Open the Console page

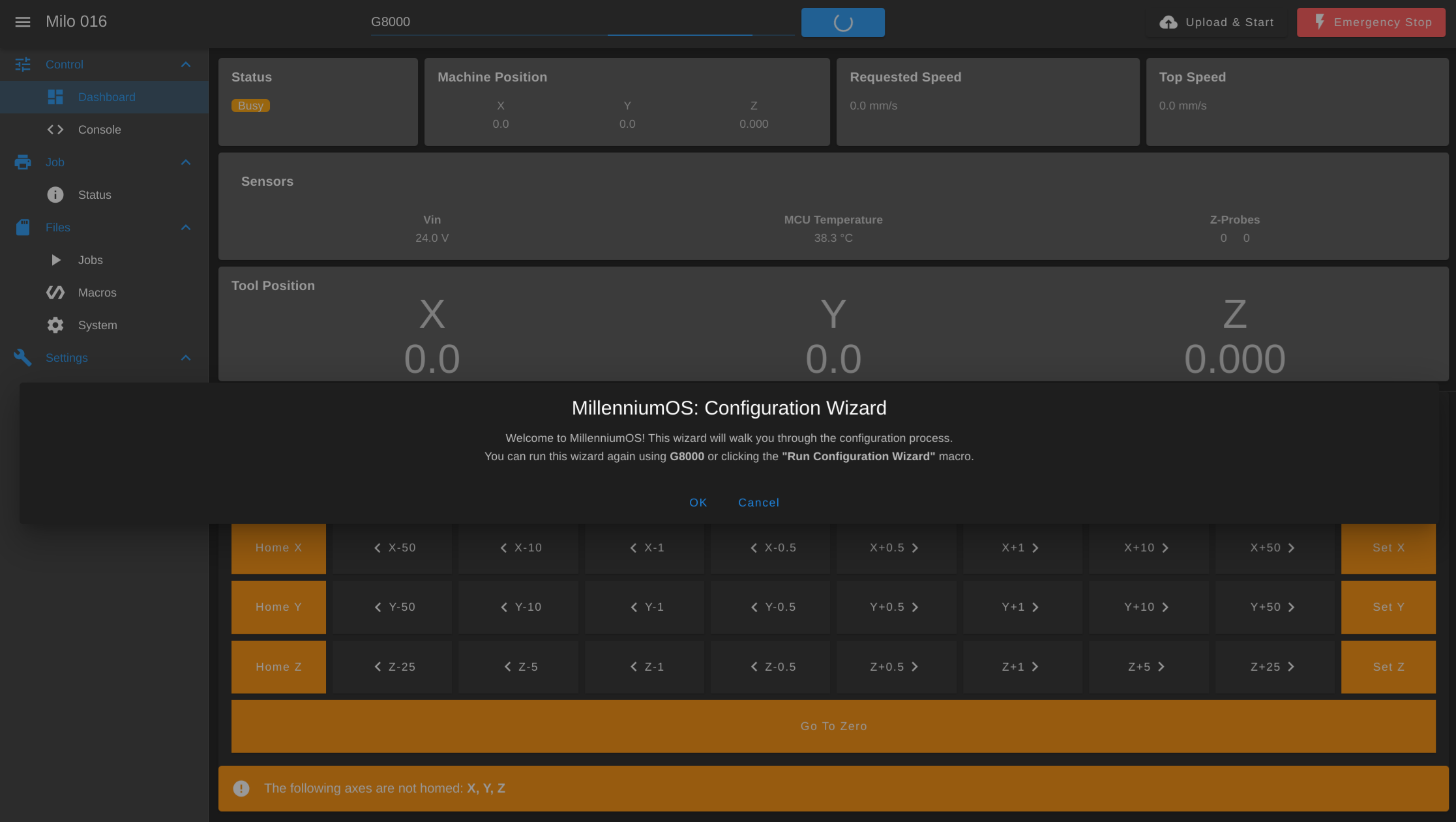(104, 130)
